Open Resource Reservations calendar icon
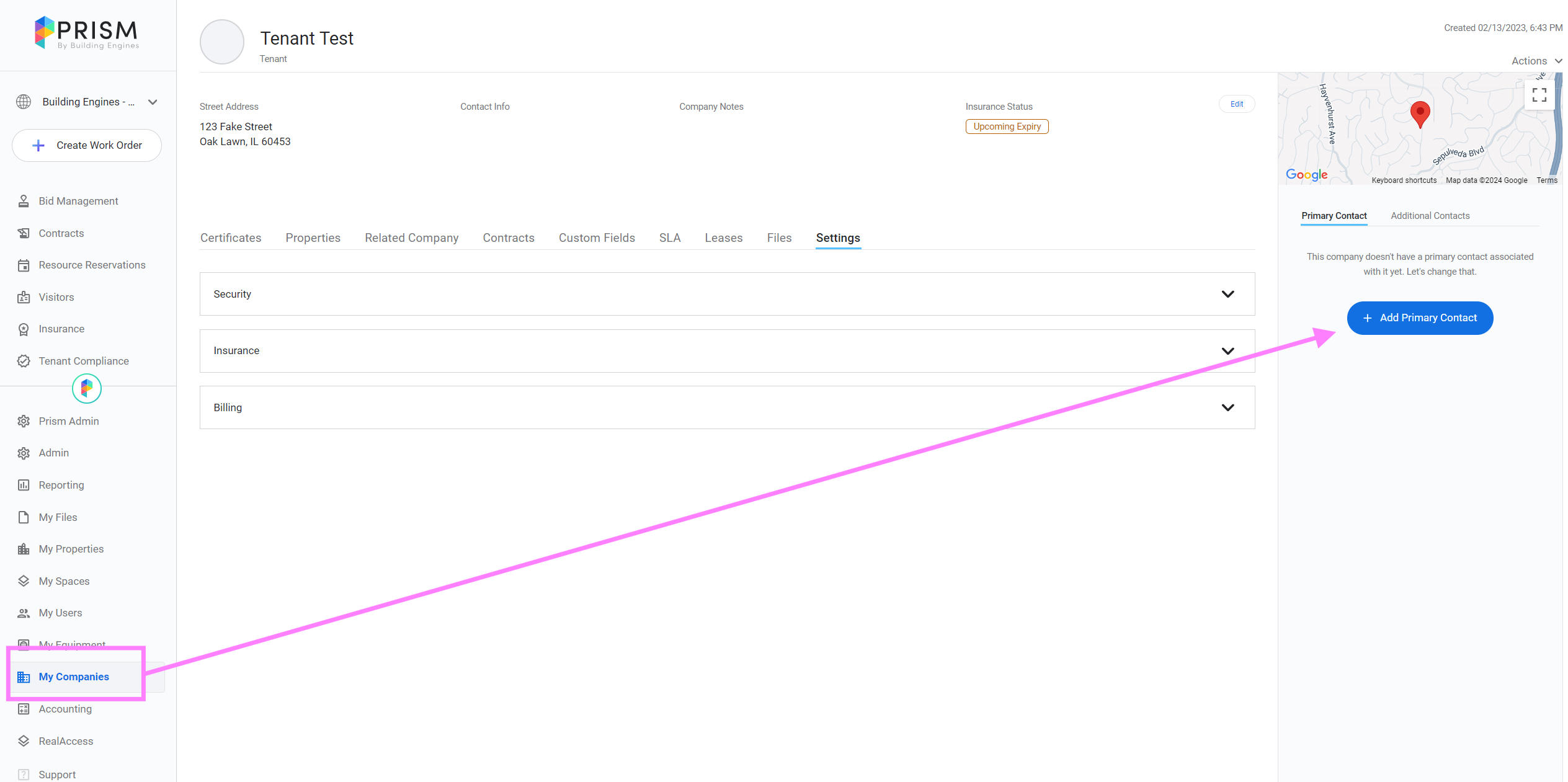 tap(24, 265)
